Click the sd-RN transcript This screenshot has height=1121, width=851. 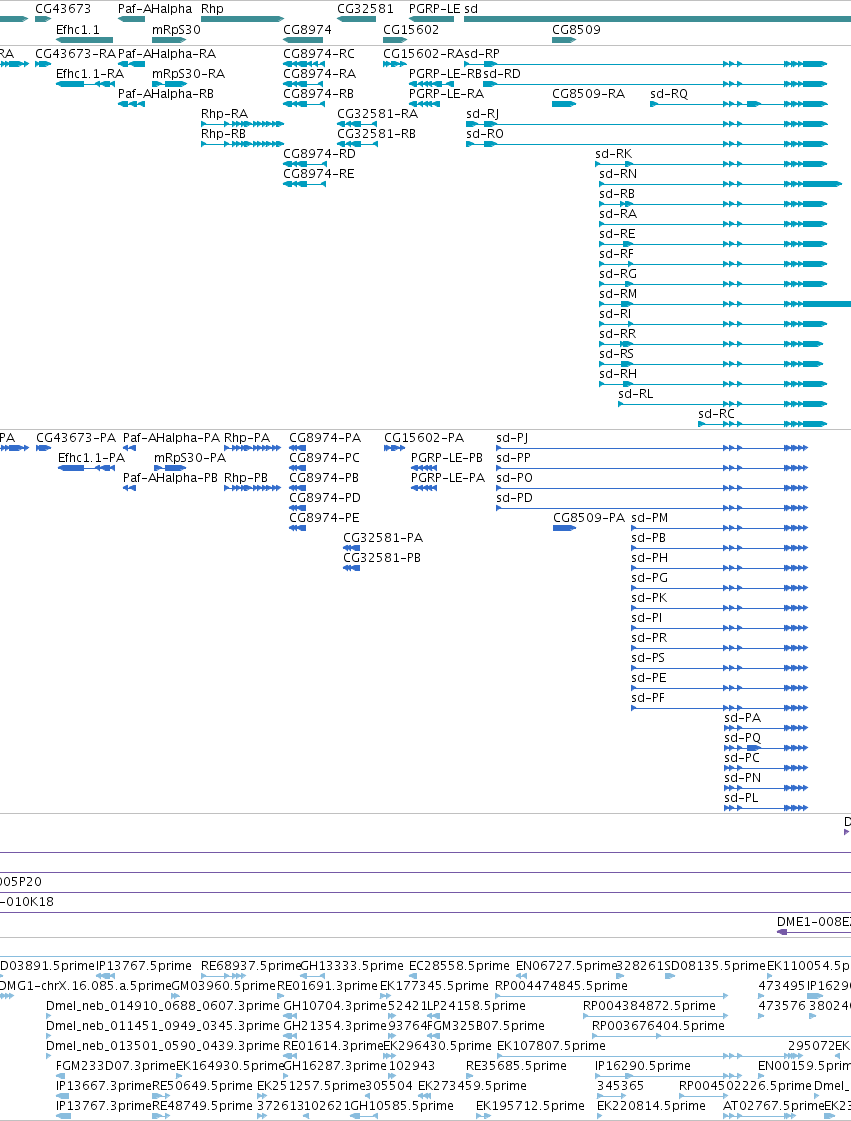(x=720, y=184)
